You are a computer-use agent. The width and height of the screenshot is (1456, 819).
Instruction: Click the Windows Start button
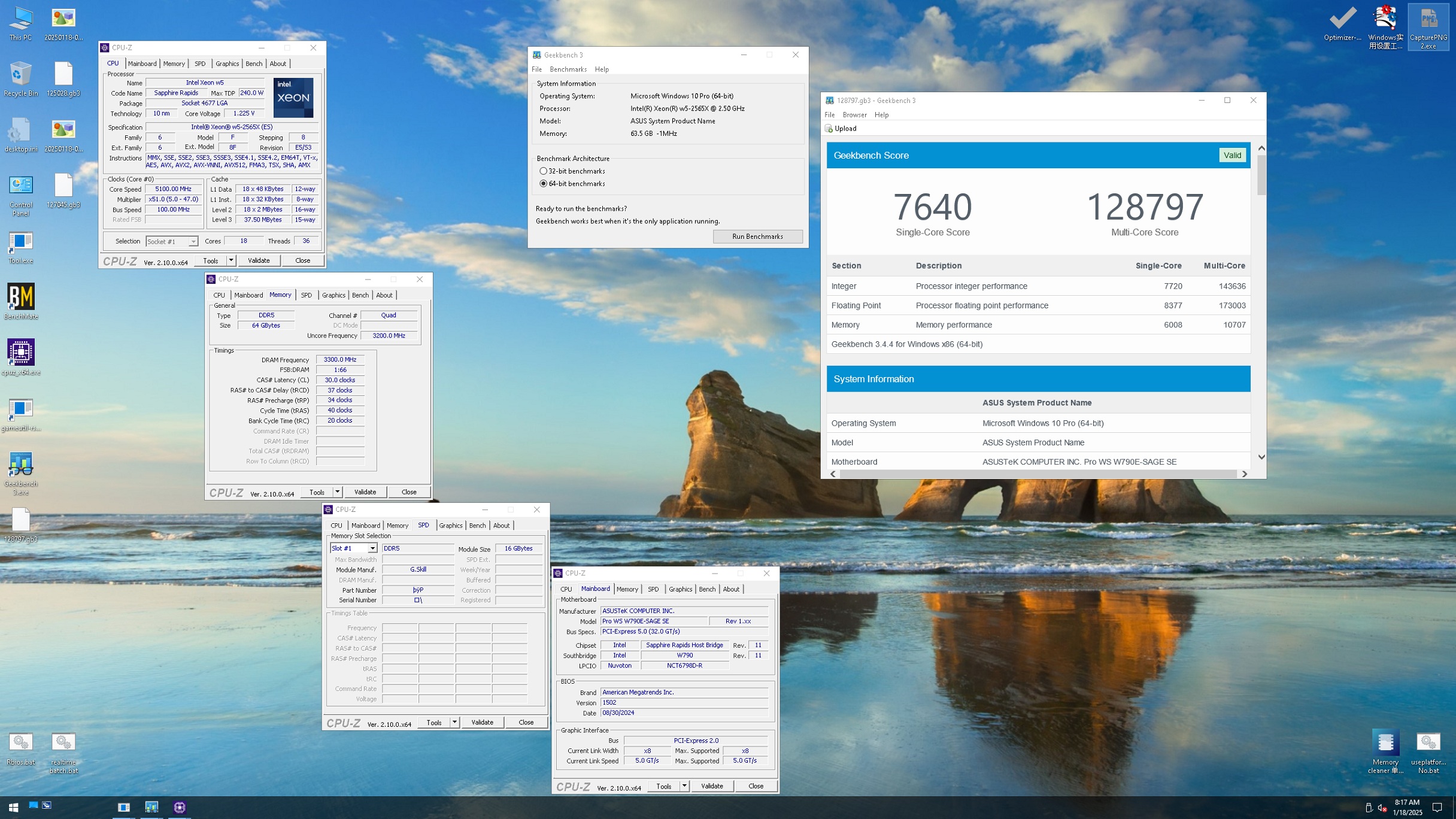(x=13, y=807)
